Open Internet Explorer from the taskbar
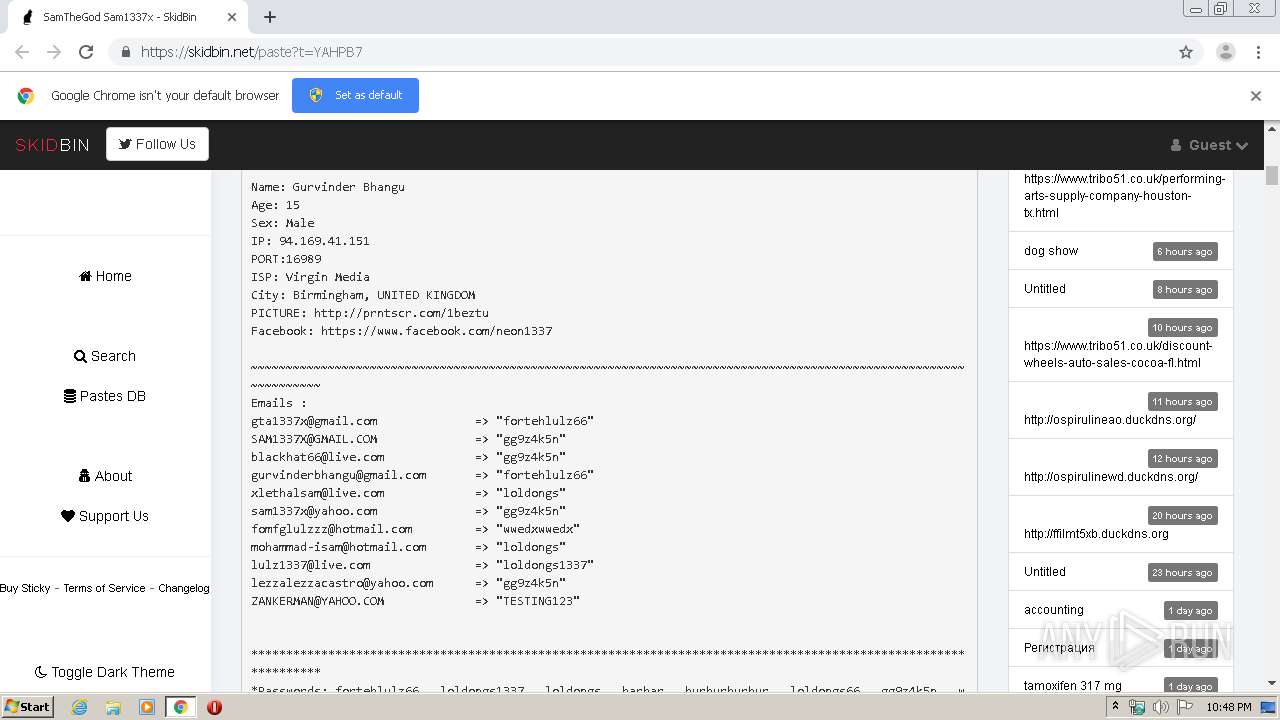Screen dimensions: 1280x720 pos(80,707)
